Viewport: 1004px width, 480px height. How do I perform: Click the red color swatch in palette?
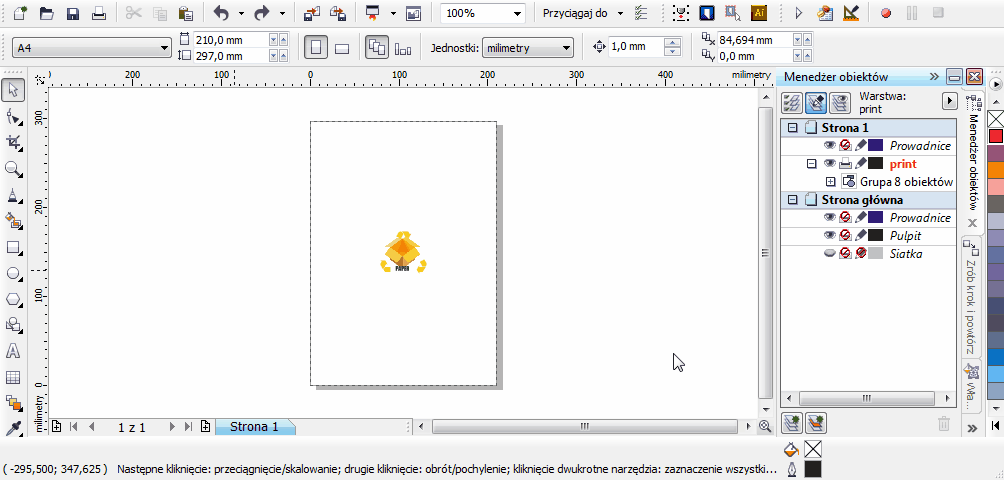996,136
